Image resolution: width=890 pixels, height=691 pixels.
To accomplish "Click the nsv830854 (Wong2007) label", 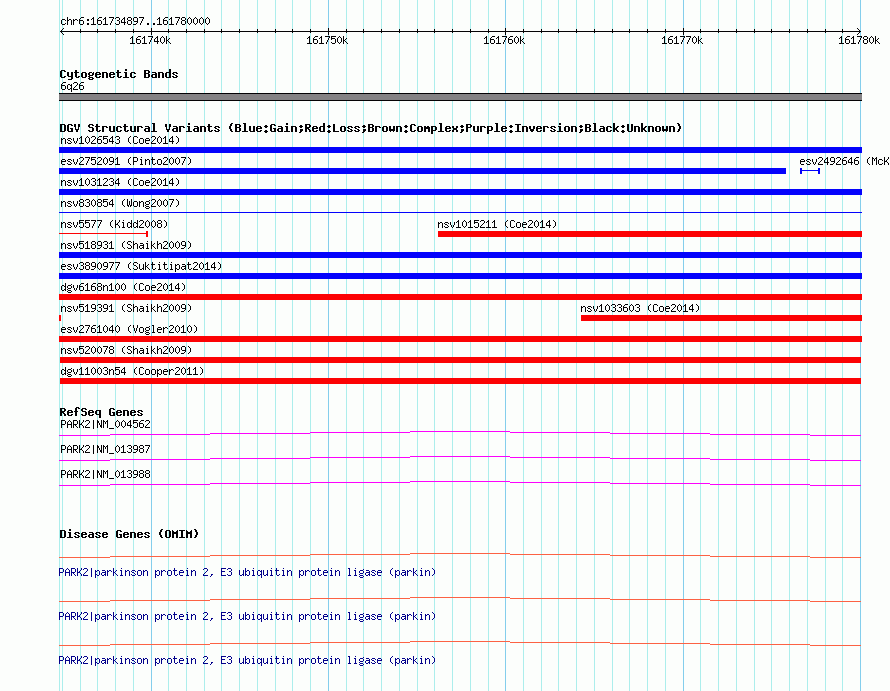I will tap(120, 203).
